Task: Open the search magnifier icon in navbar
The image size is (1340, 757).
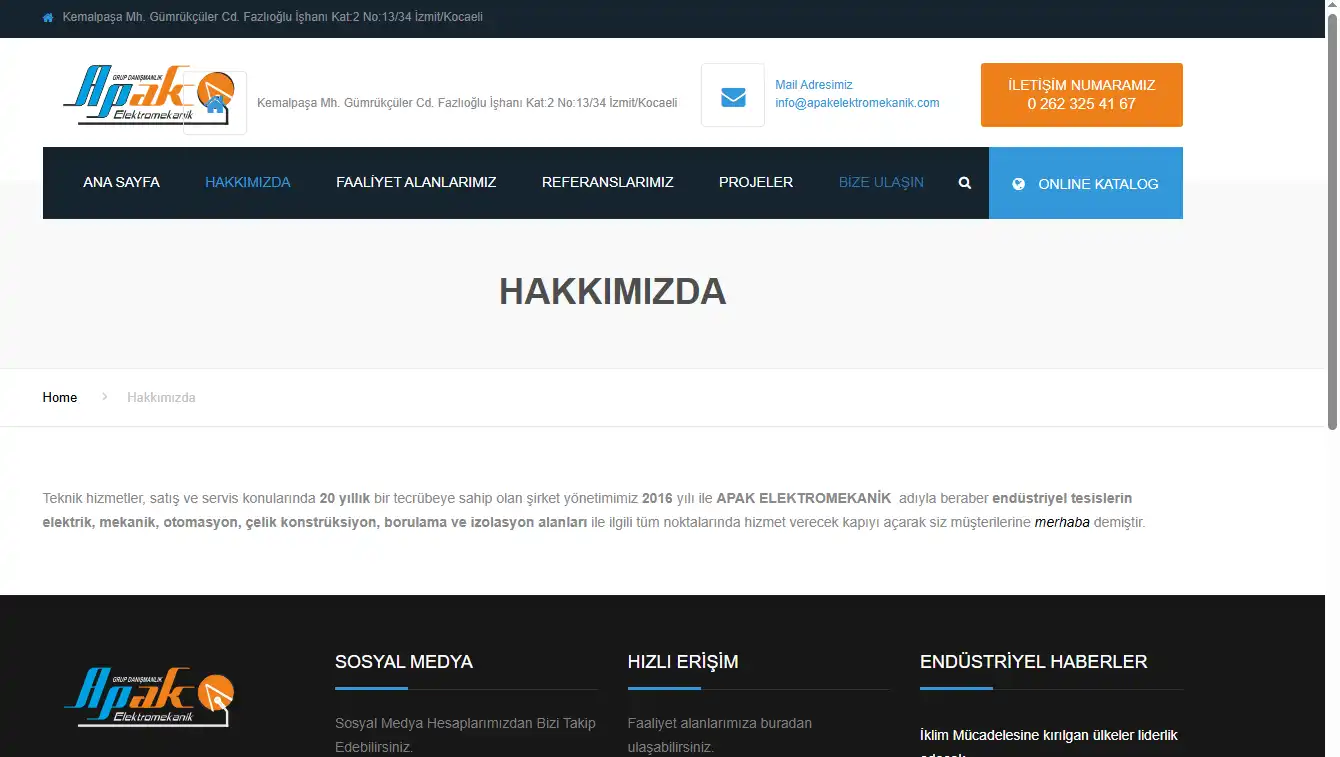Action: tap(965, 183)
